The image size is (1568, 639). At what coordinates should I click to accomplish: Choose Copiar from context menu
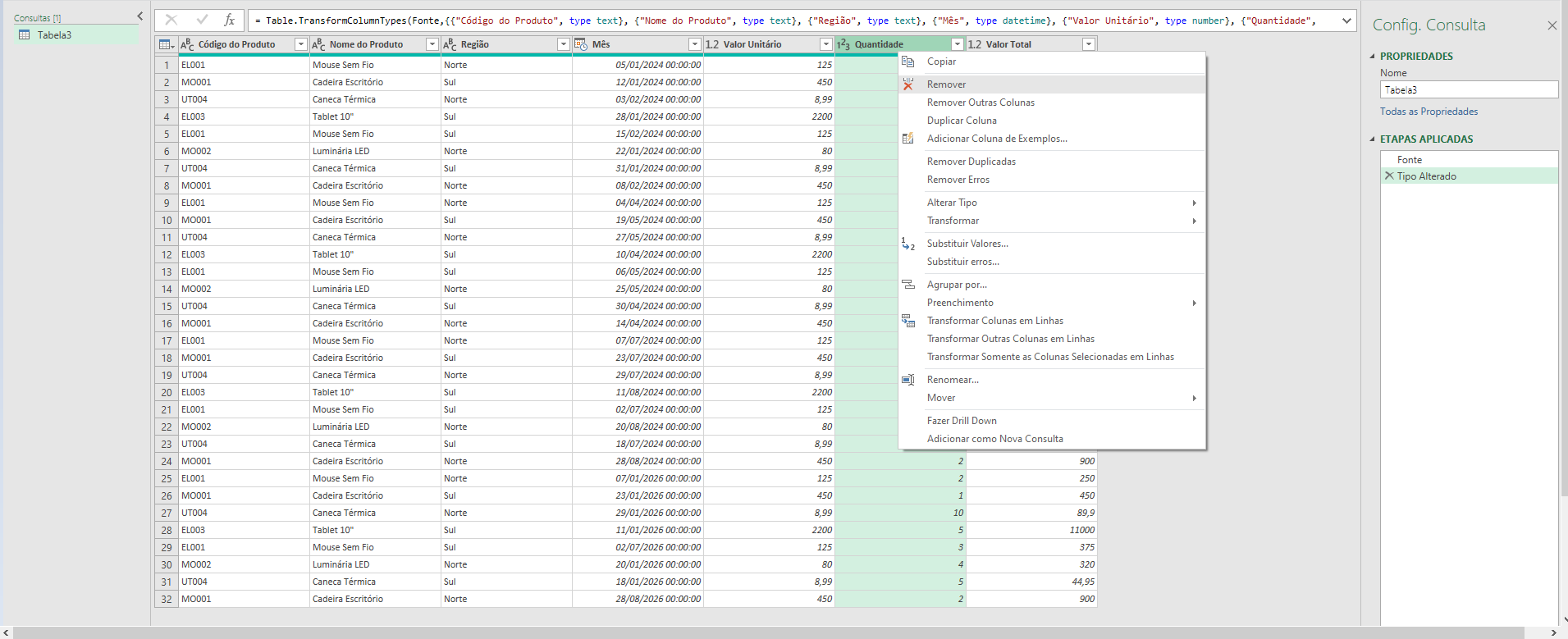[1052, 62]
